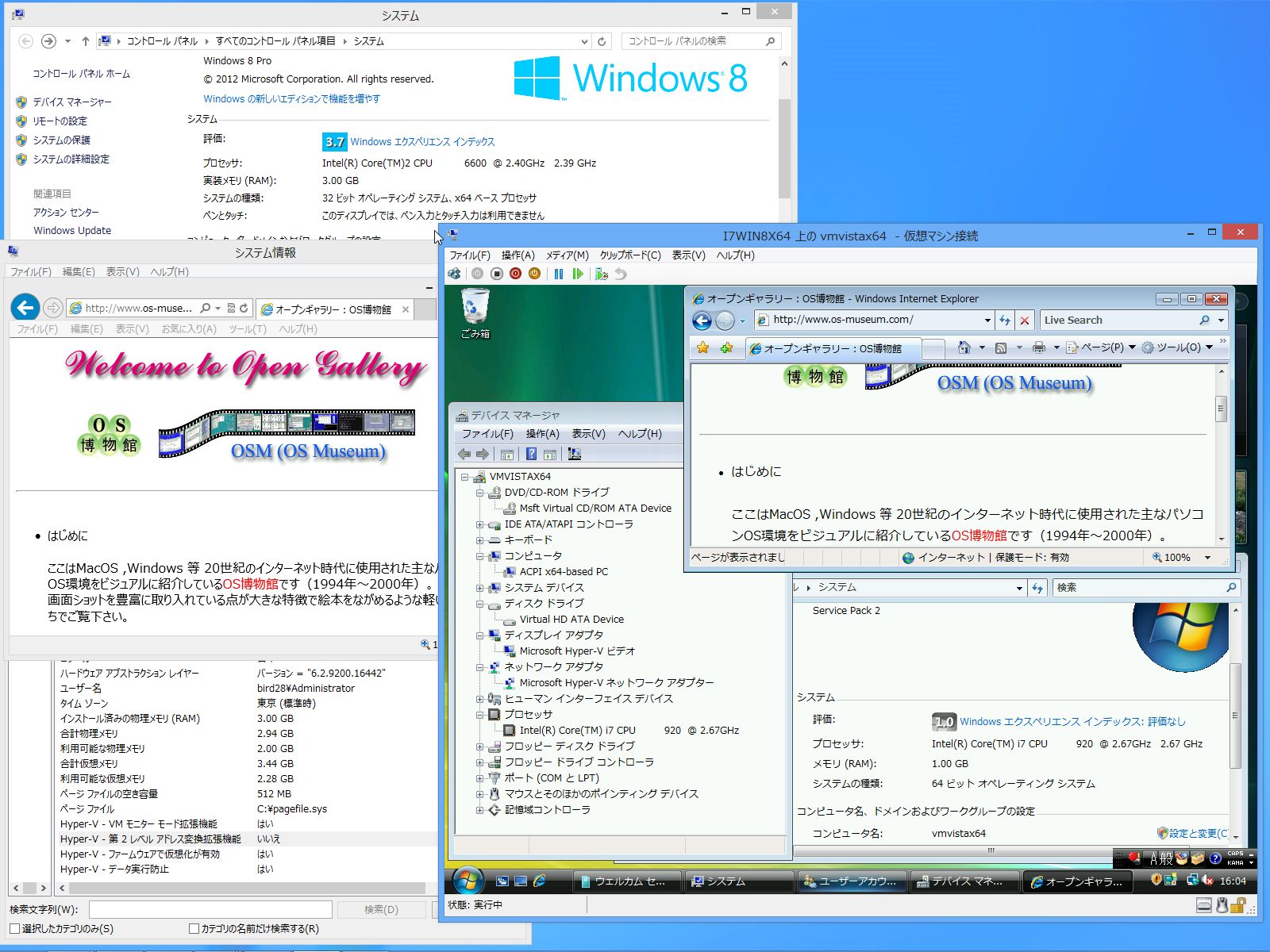This screenshot has height=952, width=1270.
Task: Open 編集(E) menu in システム情報 window
Action: [78, 272]
